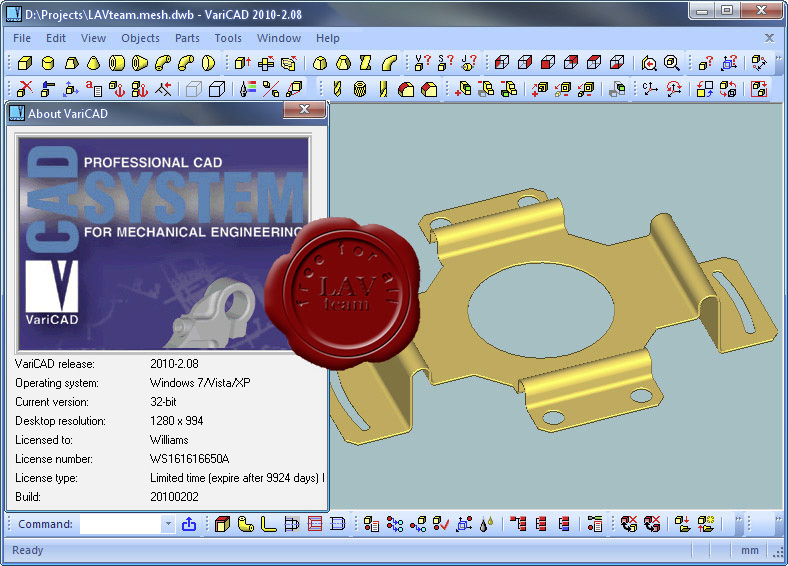Click the Ready status bar text

28,550
